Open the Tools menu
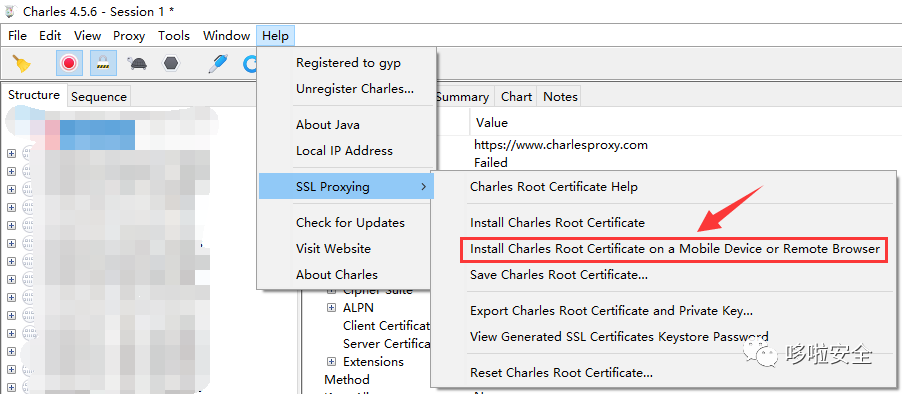 [174, 36]
